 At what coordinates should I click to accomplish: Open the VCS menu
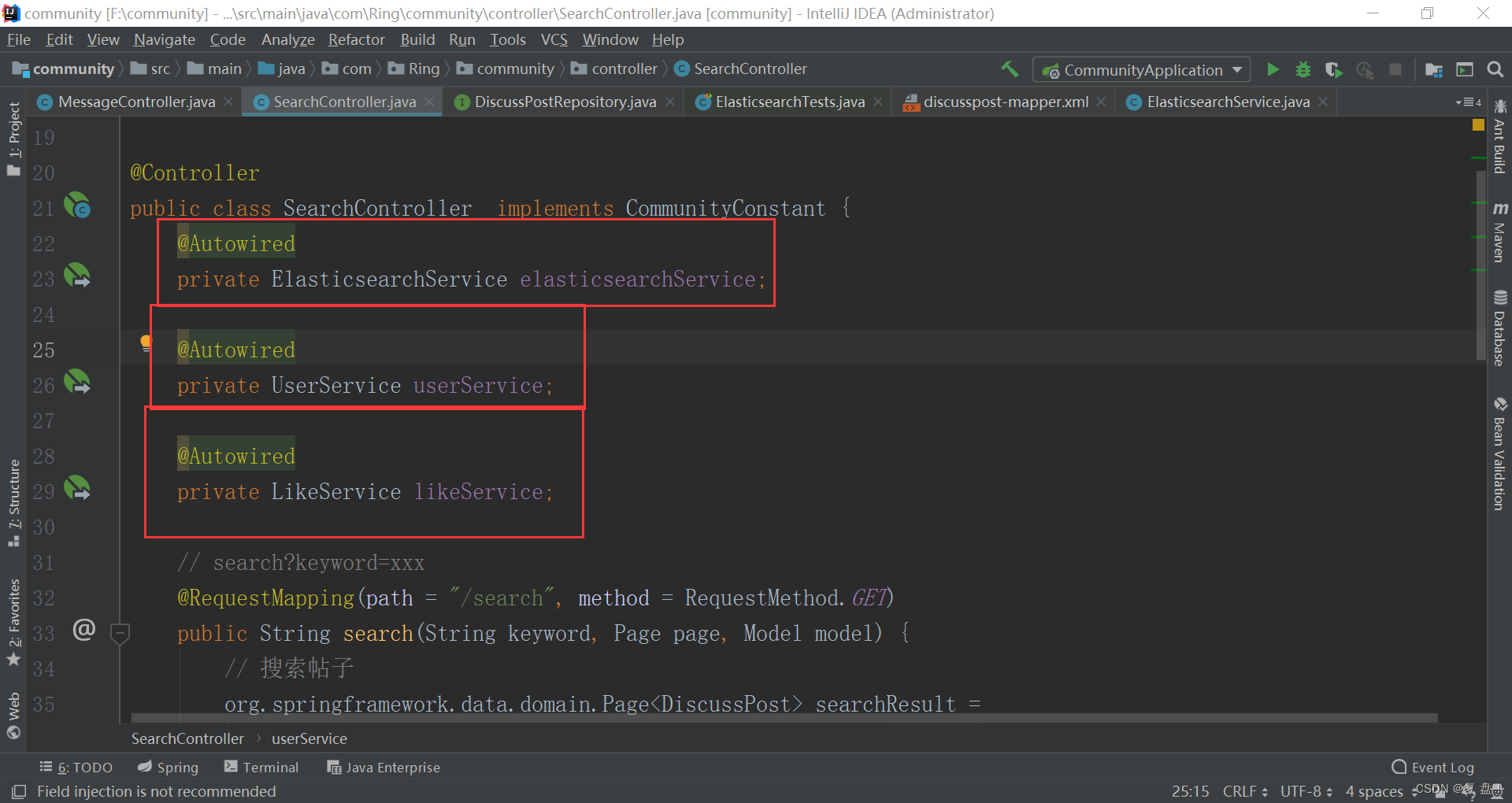point(554,39)
